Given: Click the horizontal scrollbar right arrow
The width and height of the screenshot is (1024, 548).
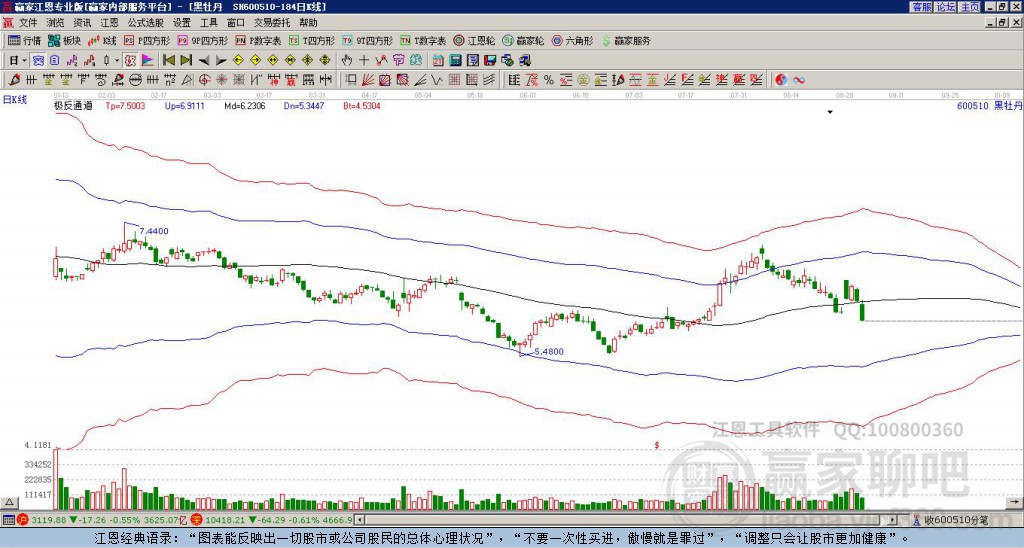Looking at the screenshot, I should 892,520.
